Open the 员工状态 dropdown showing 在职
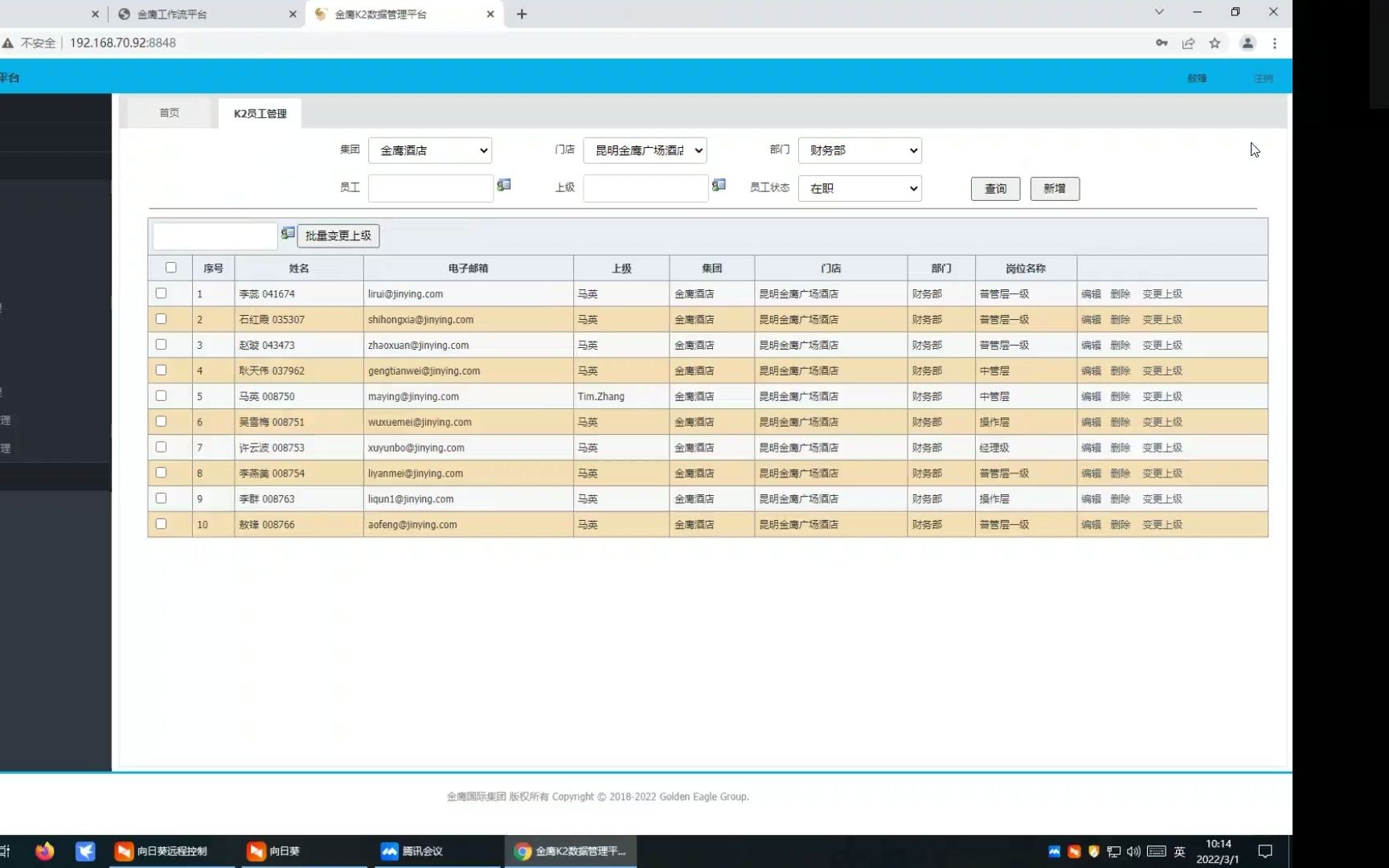This screenshot has width=1389, height=868. click(860, 188)
